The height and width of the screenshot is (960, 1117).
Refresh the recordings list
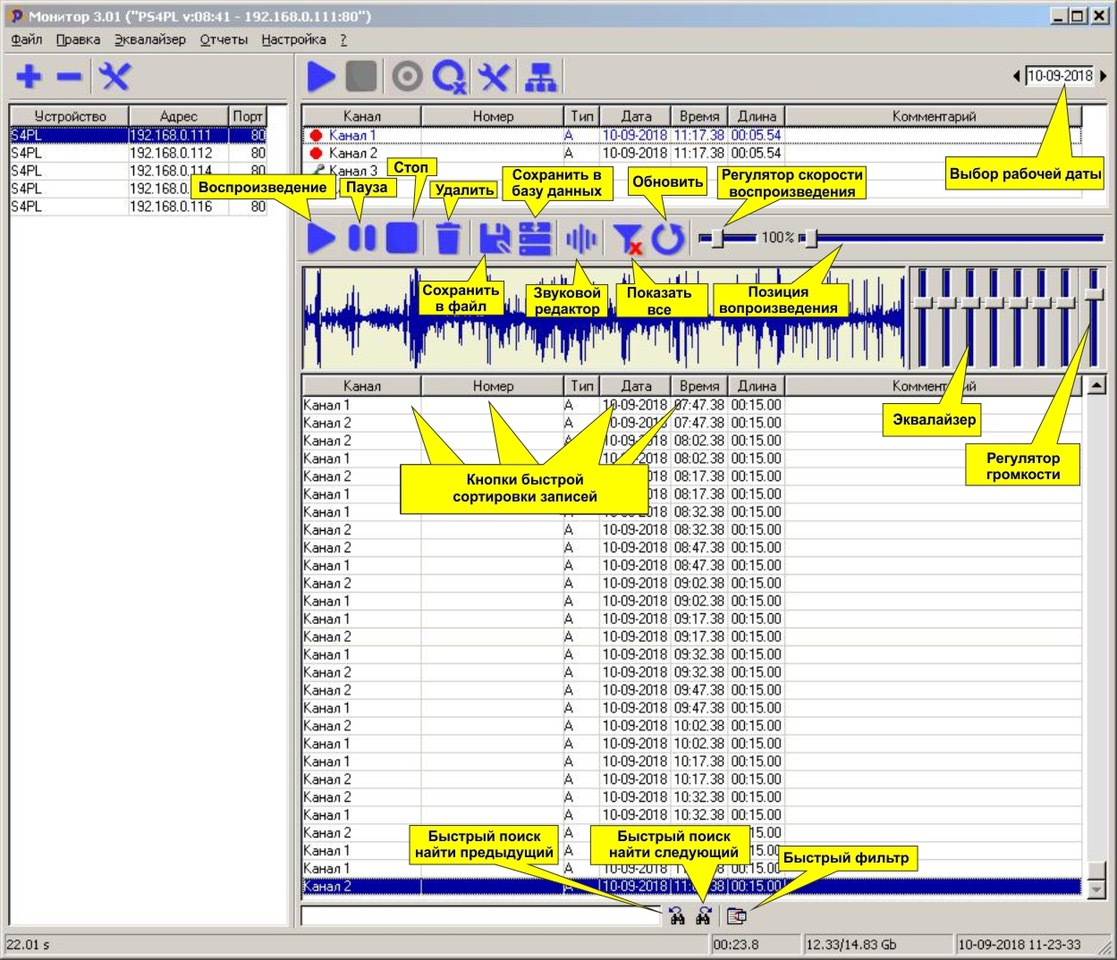[668, 239]
